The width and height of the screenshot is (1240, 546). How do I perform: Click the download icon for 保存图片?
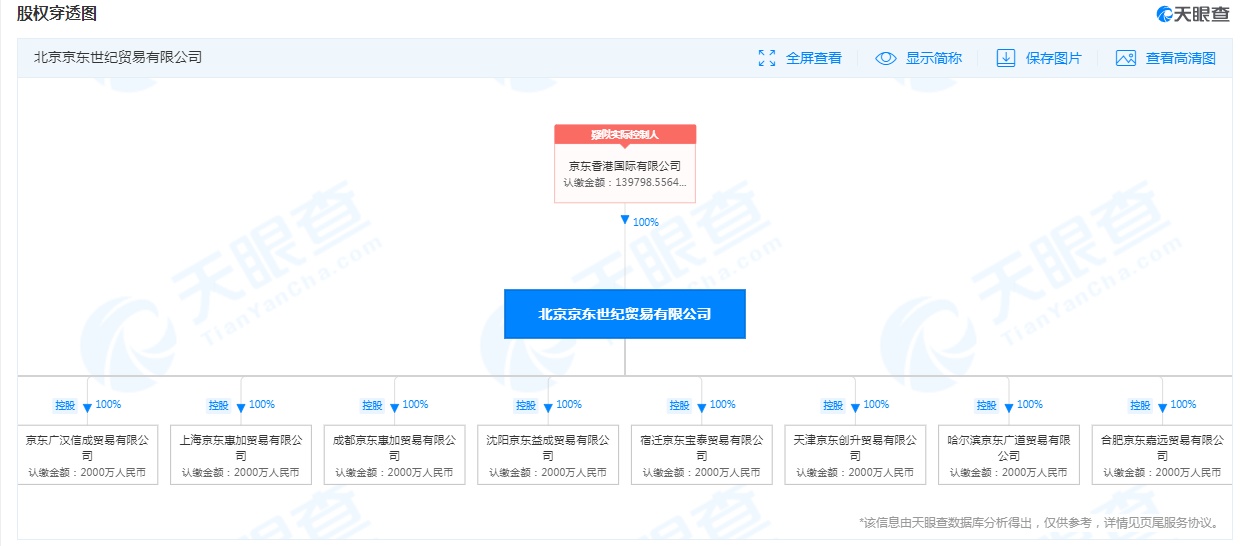[1006, 58]
